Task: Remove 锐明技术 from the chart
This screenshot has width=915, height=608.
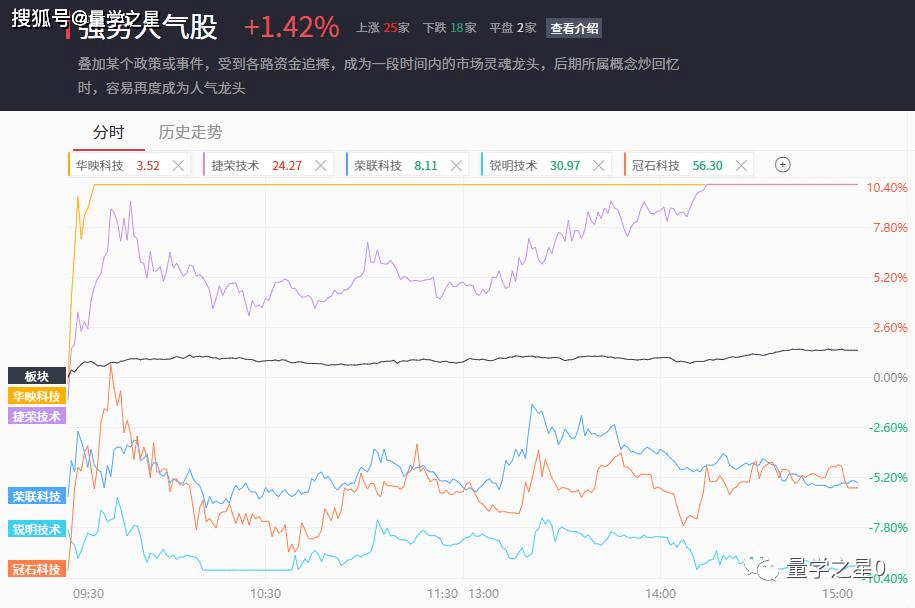Action: pos(598,165)
